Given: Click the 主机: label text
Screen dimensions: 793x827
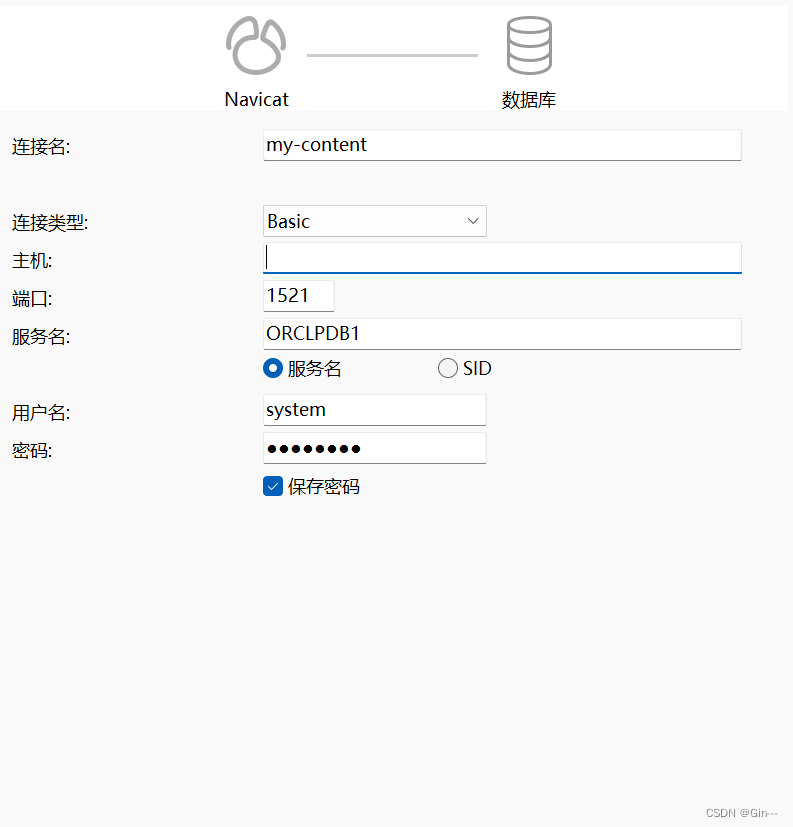Looking at the screenshot, I should click(32, 261).
